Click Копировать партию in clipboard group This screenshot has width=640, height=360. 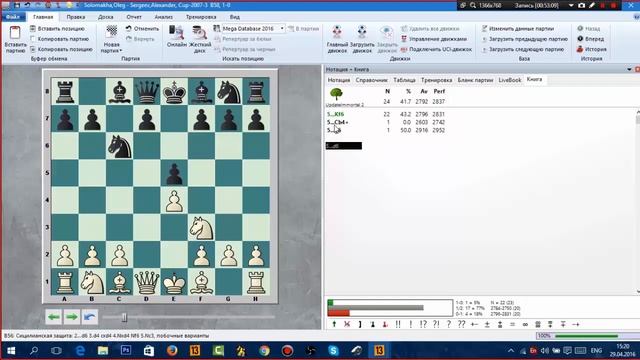pos(59,39)
